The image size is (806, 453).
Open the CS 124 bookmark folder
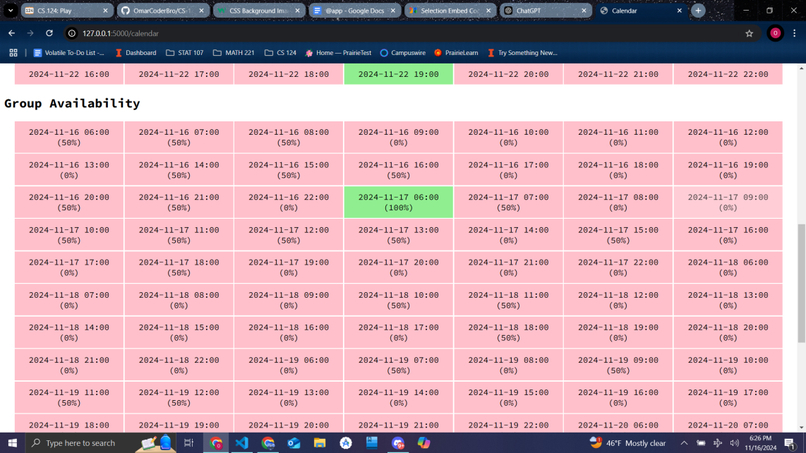point(280,52)
